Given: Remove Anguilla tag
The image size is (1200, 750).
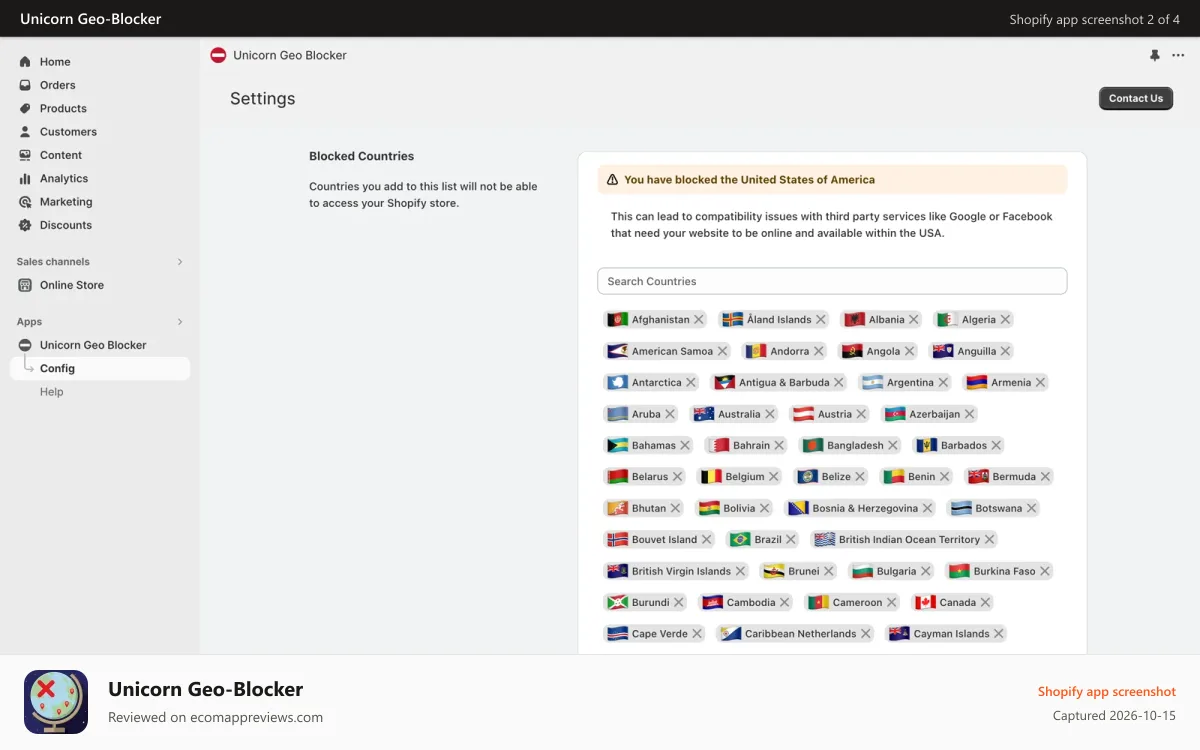Looking at the screenshot, I should pyautogui.click(x=1006, y=351).
